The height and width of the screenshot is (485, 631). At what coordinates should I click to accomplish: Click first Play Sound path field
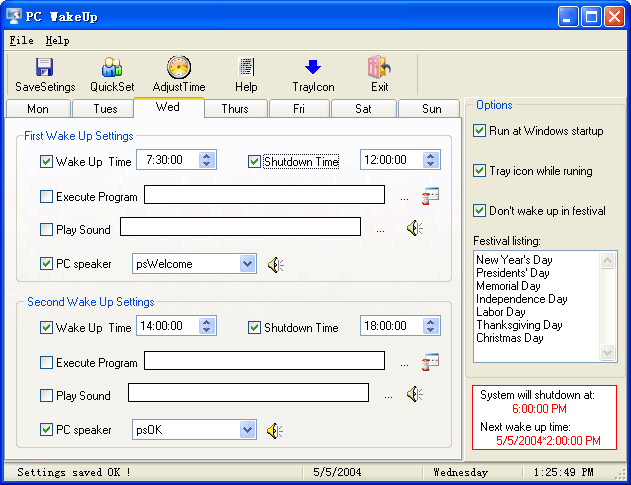tap(240, 227)
